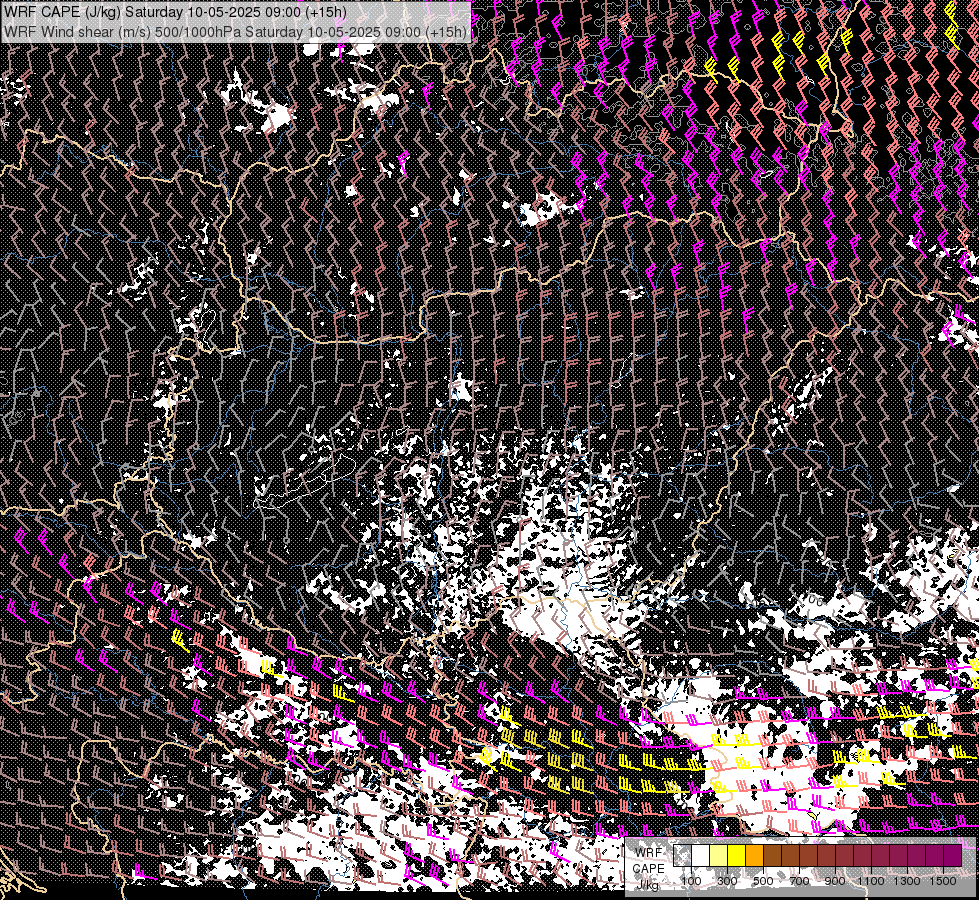The width and height of the screenshot is (979, 900).
Task: Click the 500 legend value
Action: pyautogui.click(x=763, y=881)
